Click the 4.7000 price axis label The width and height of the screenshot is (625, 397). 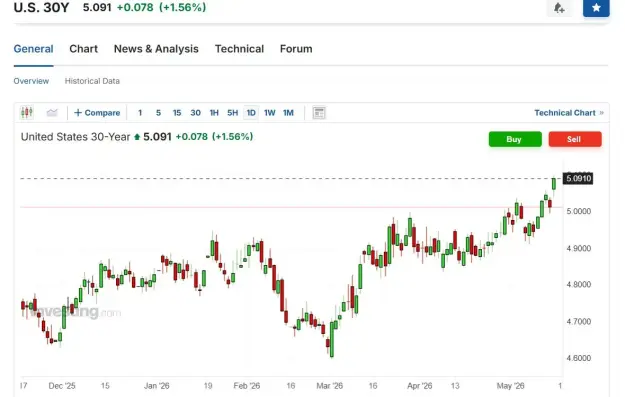click(578, 321)
